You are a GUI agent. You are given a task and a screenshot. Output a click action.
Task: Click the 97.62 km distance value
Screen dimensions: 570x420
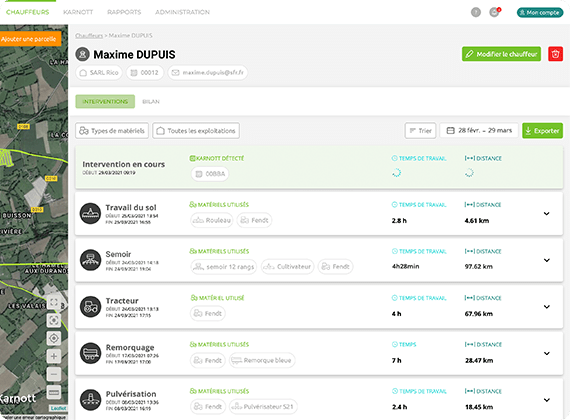point(479,267)
